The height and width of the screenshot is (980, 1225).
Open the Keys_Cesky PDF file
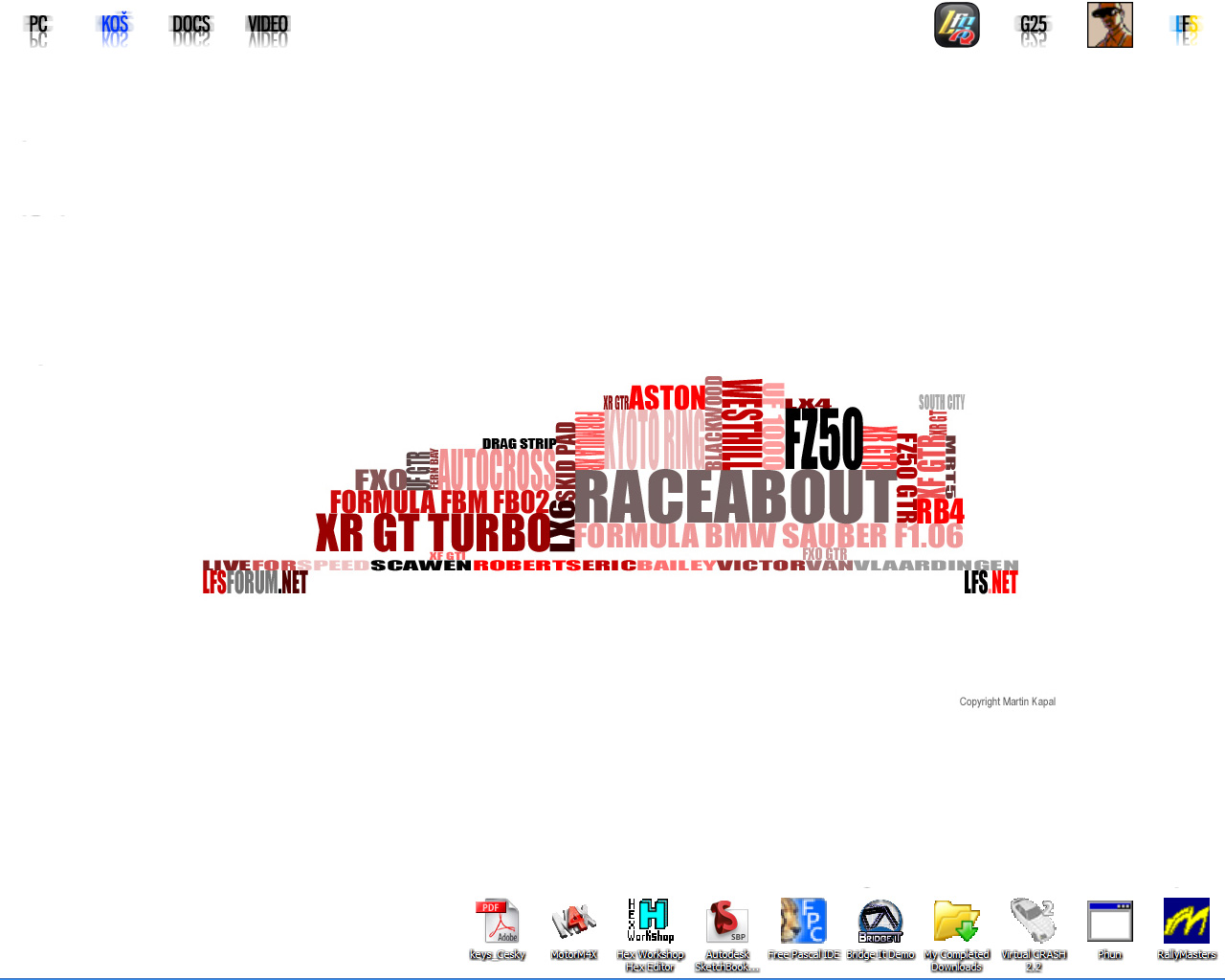tap(498, 928)
